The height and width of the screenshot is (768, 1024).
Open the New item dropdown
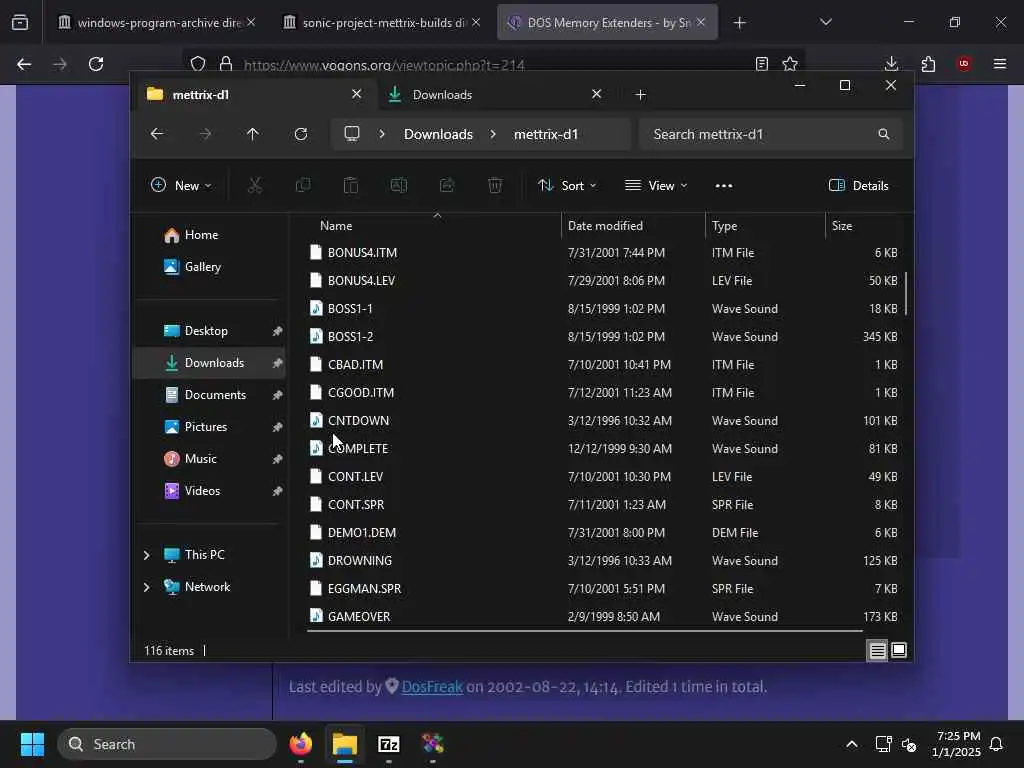[181, 185]
